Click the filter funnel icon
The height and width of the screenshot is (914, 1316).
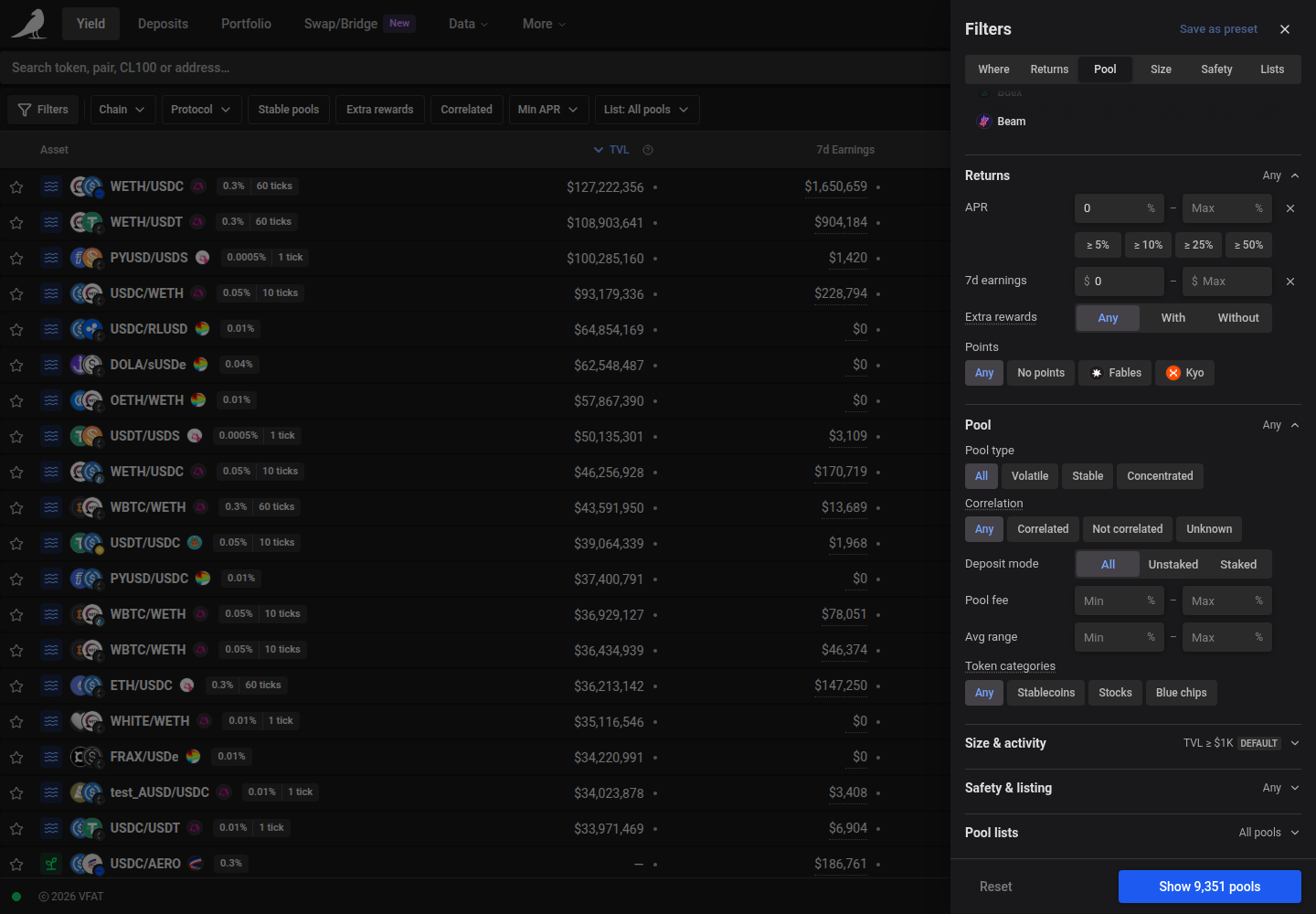(x=25, y=110)
